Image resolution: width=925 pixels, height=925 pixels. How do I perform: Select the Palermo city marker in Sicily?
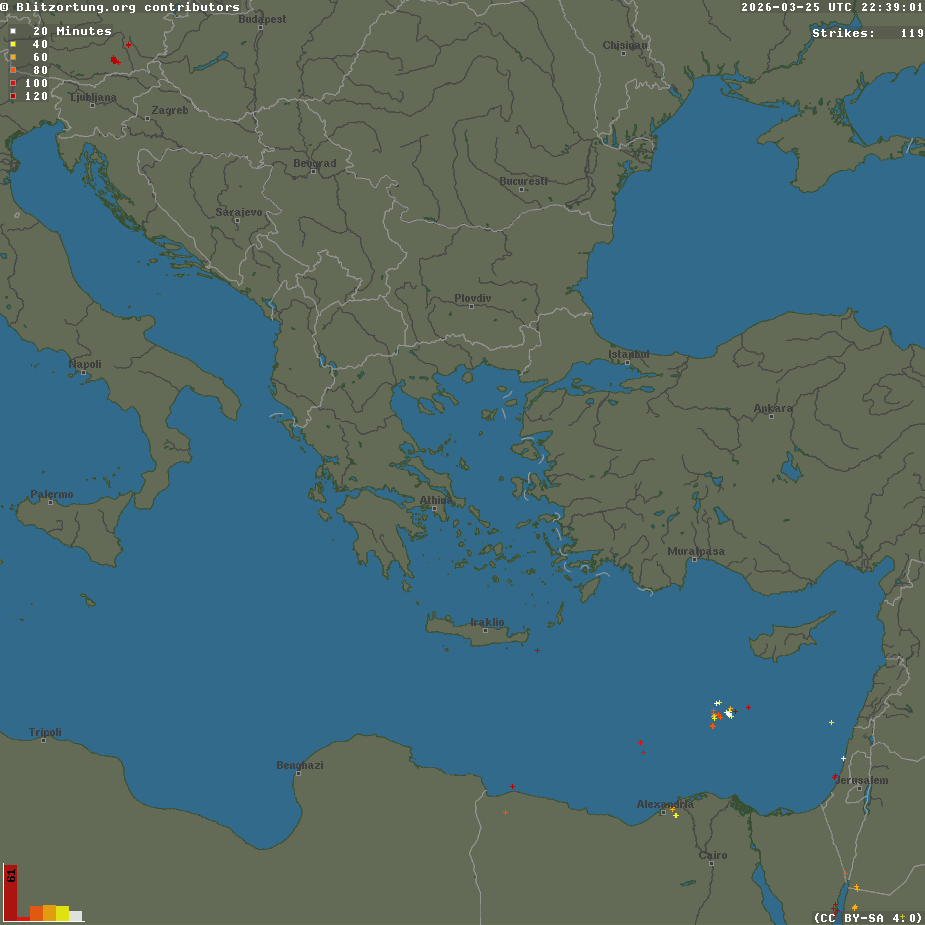tap(50, 502)
